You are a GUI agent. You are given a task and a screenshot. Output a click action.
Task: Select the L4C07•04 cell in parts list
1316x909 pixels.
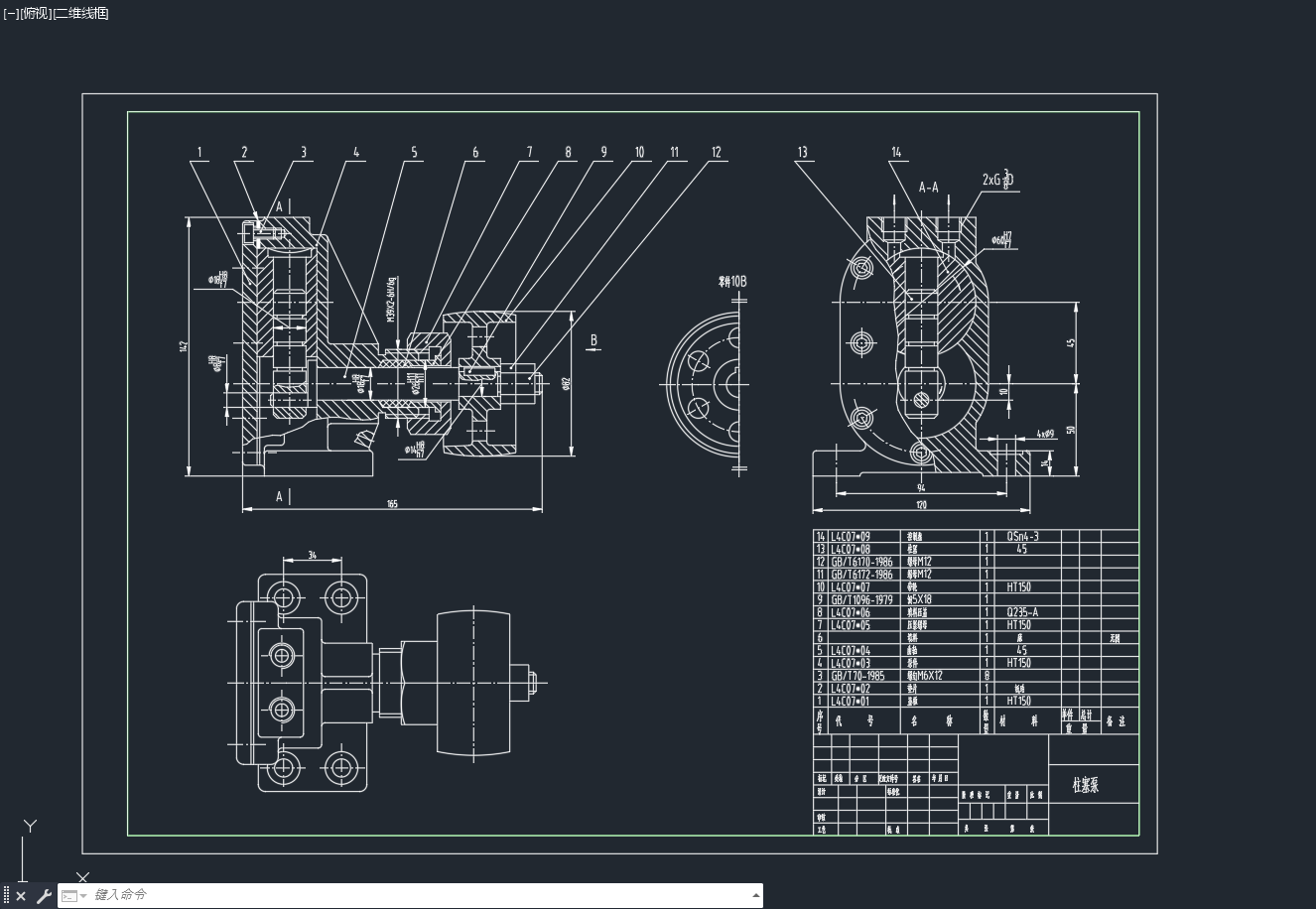tap(850, 650)
